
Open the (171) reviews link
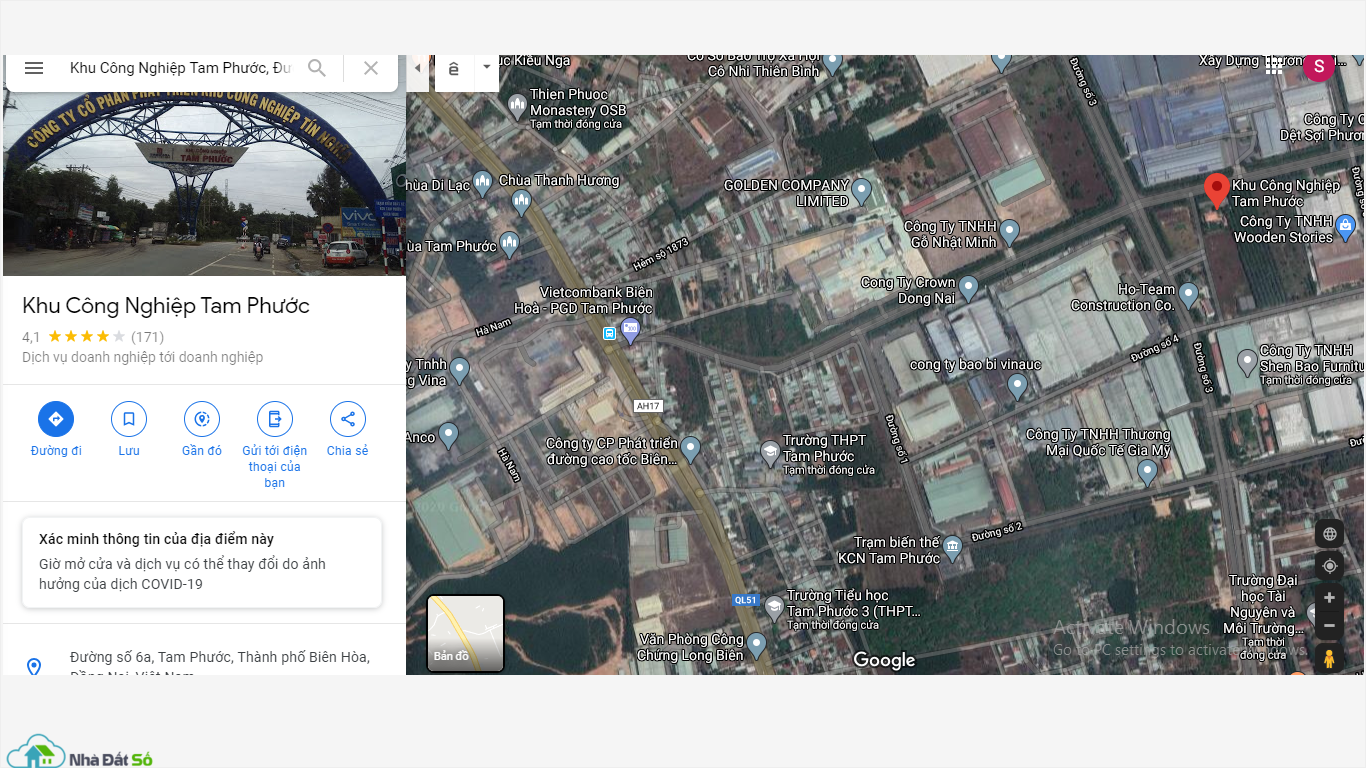click(x=147, y=337)
